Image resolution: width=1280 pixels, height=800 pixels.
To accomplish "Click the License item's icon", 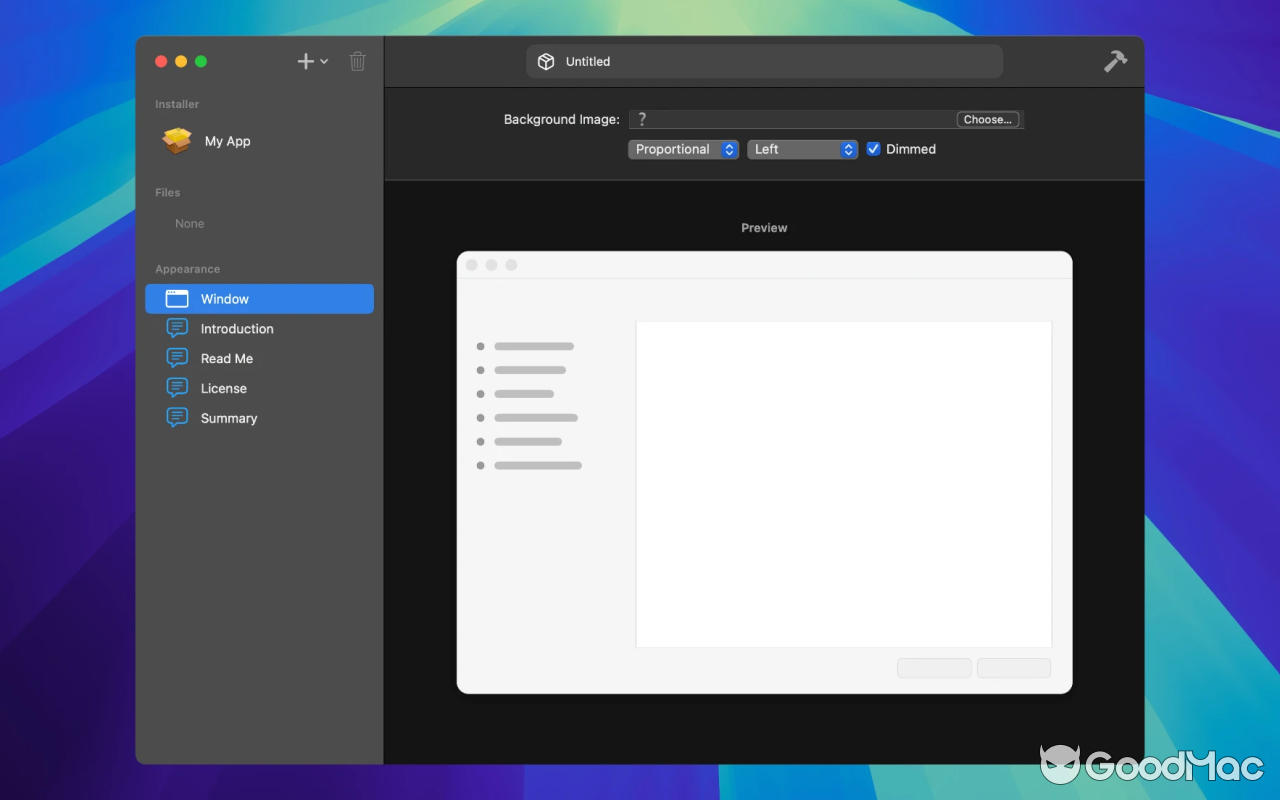I will [175, 388].
